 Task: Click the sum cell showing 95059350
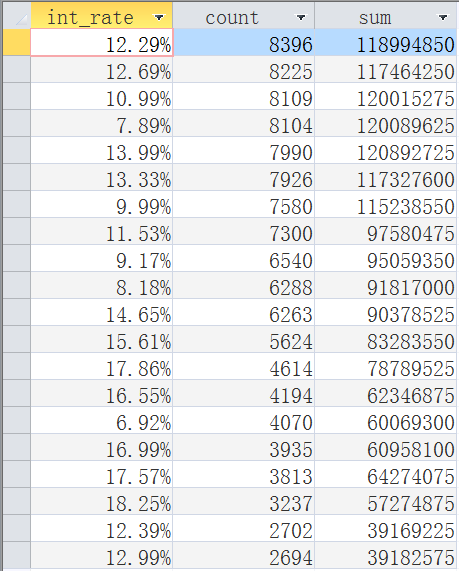[x=386, y=258]
